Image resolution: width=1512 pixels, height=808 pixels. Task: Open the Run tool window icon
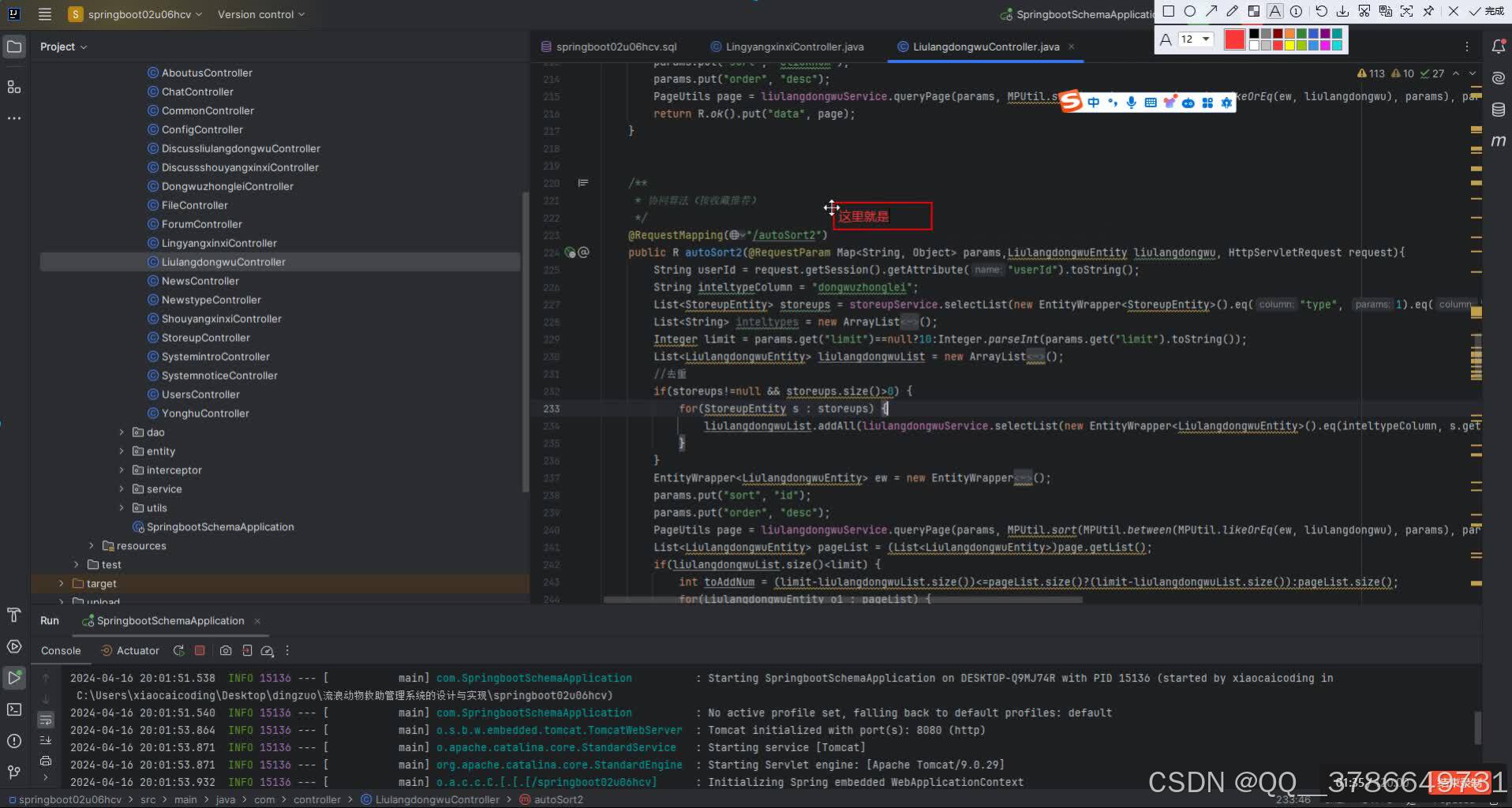point(14,678)
